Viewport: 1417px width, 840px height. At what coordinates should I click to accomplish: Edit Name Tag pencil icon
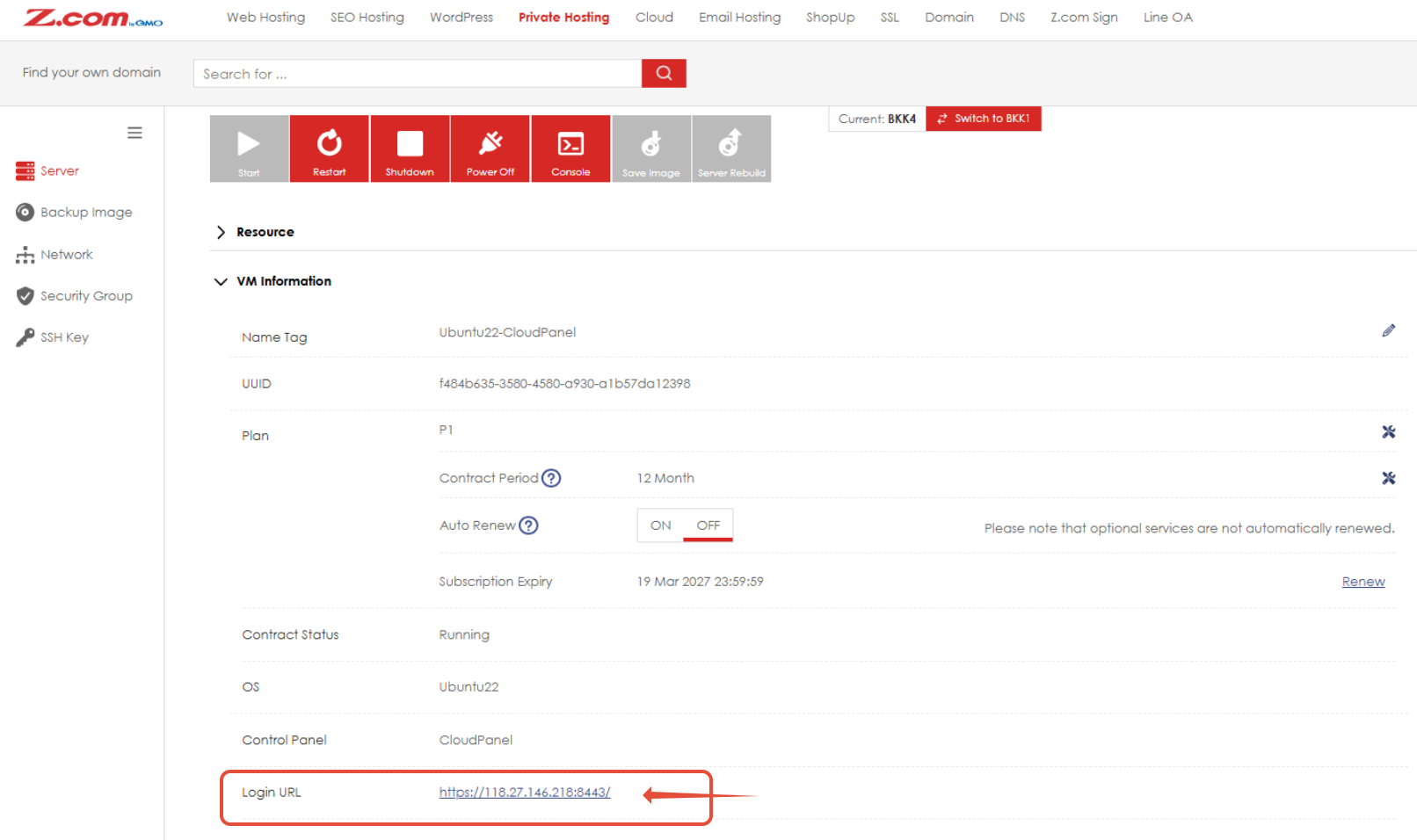pyautogui.click(x=1389, y=330)
